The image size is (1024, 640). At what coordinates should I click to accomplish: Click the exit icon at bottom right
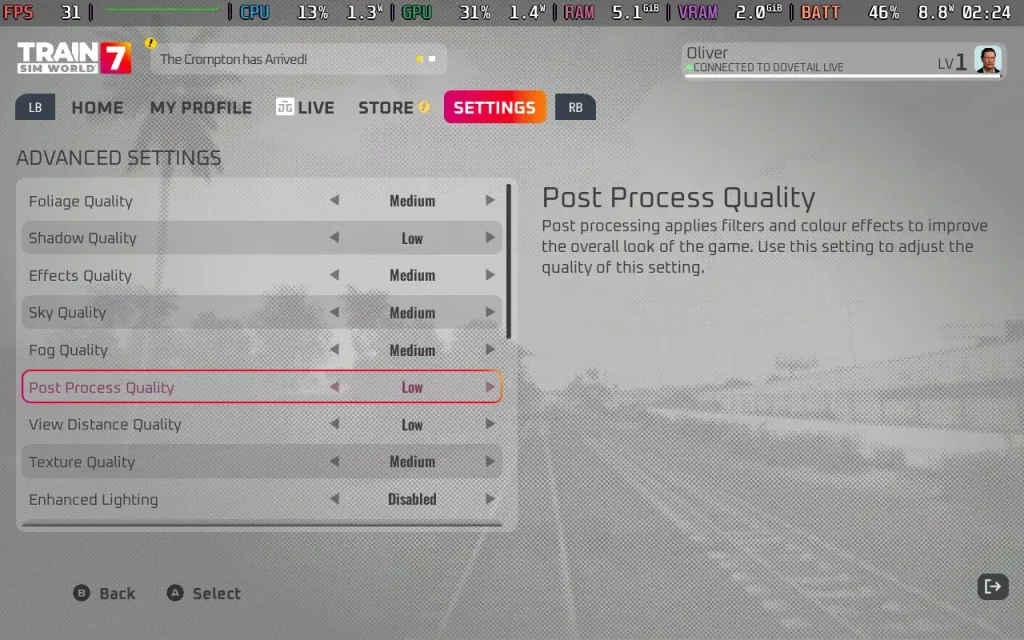[x=993, y=586]
